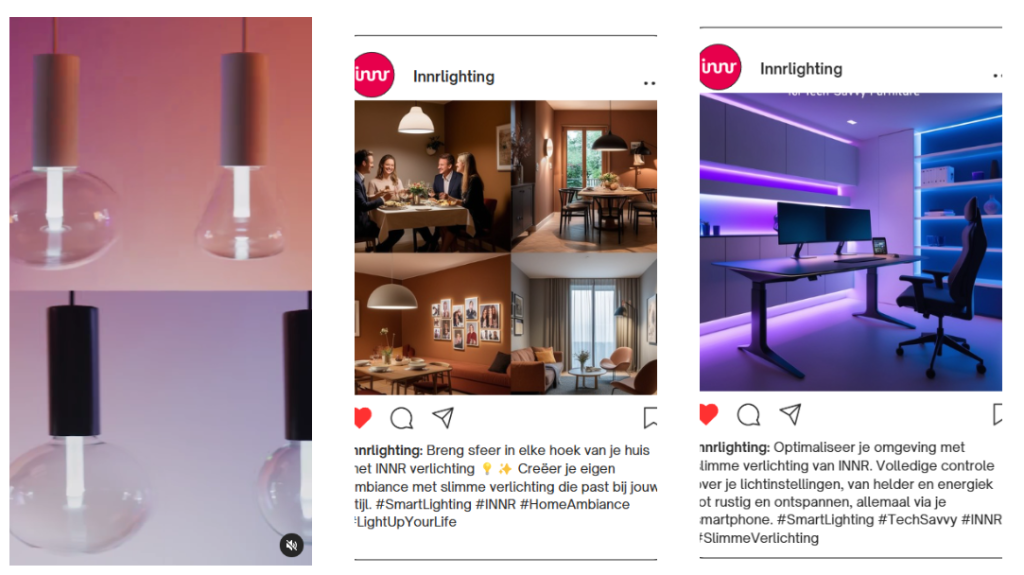Unlike the purple desk setup post

709,414
